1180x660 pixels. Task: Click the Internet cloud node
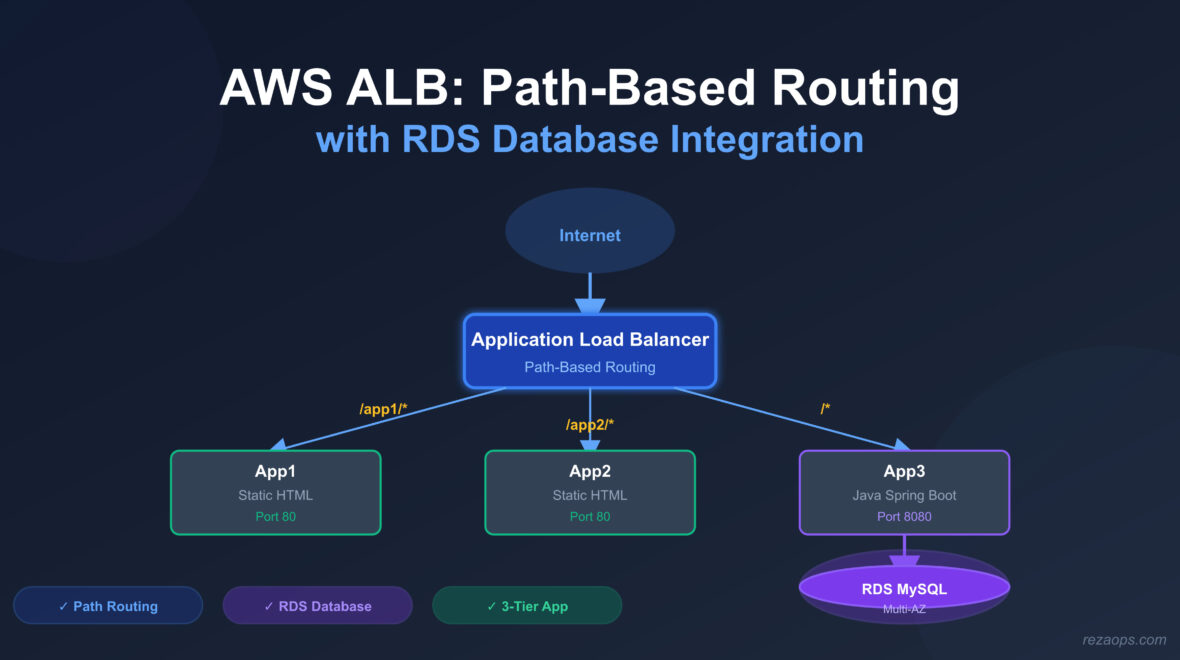point(589,232)
